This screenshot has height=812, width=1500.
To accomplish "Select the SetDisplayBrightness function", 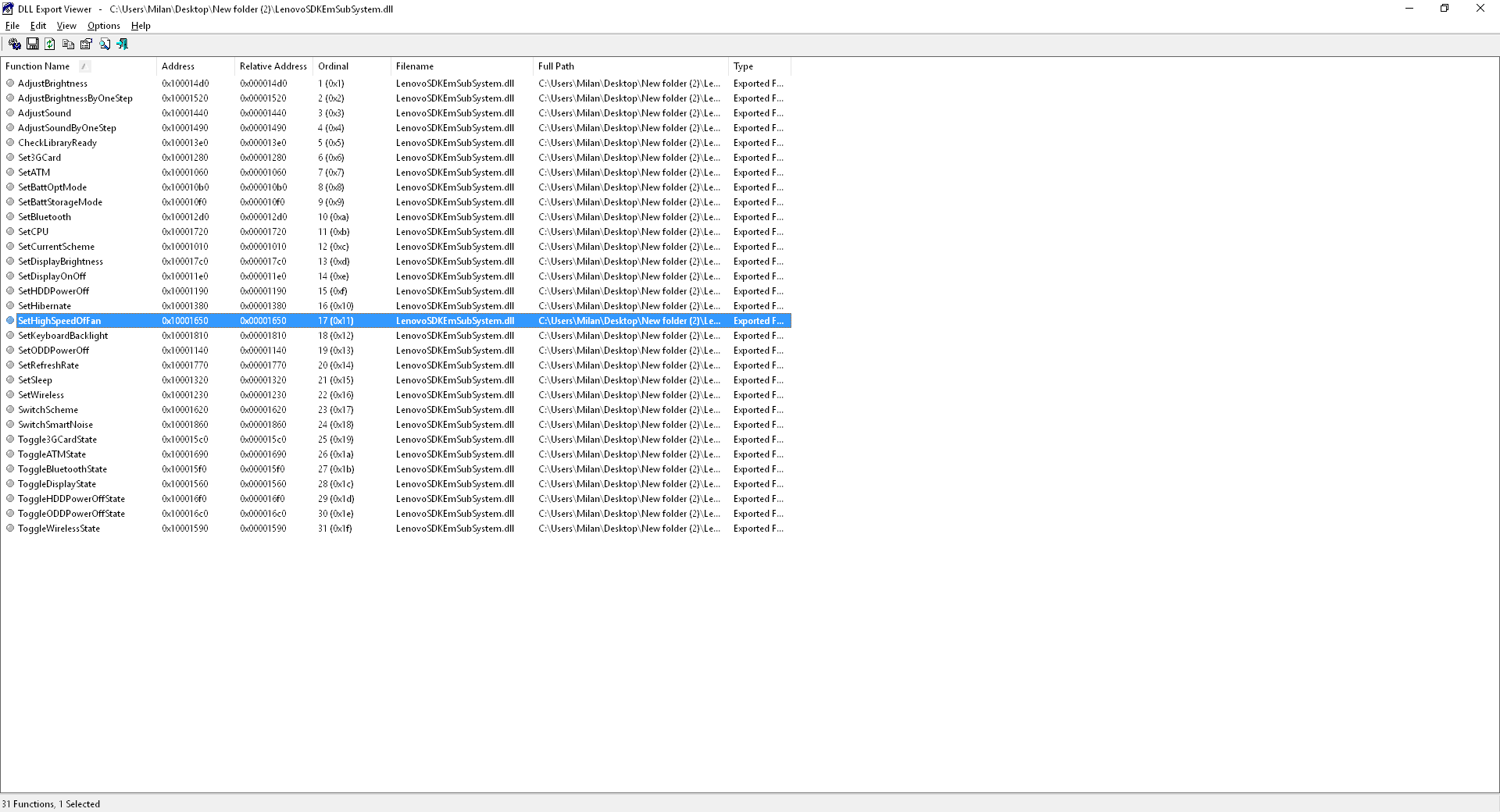I will (60, 262).
